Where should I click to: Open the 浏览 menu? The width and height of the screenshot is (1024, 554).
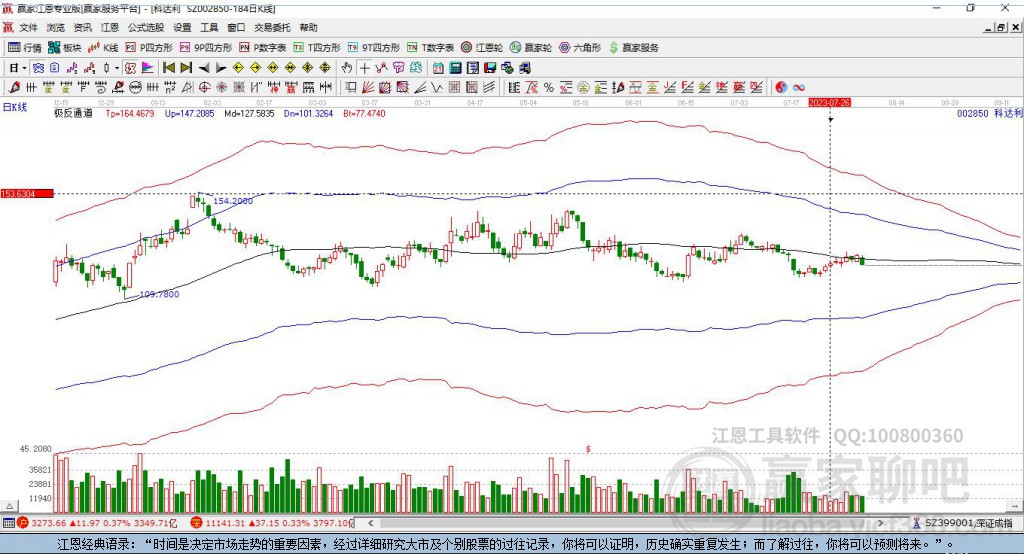point(56,27)
